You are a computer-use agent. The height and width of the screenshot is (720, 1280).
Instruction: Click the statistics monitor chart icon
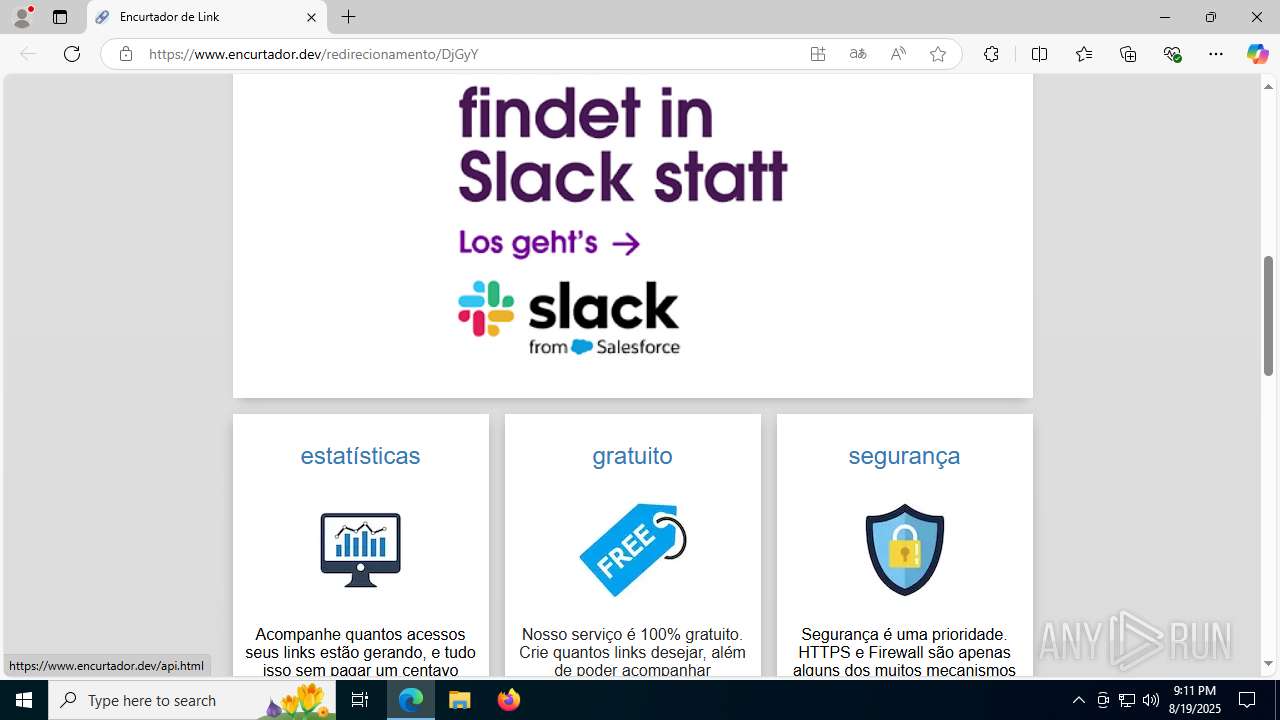360,549
